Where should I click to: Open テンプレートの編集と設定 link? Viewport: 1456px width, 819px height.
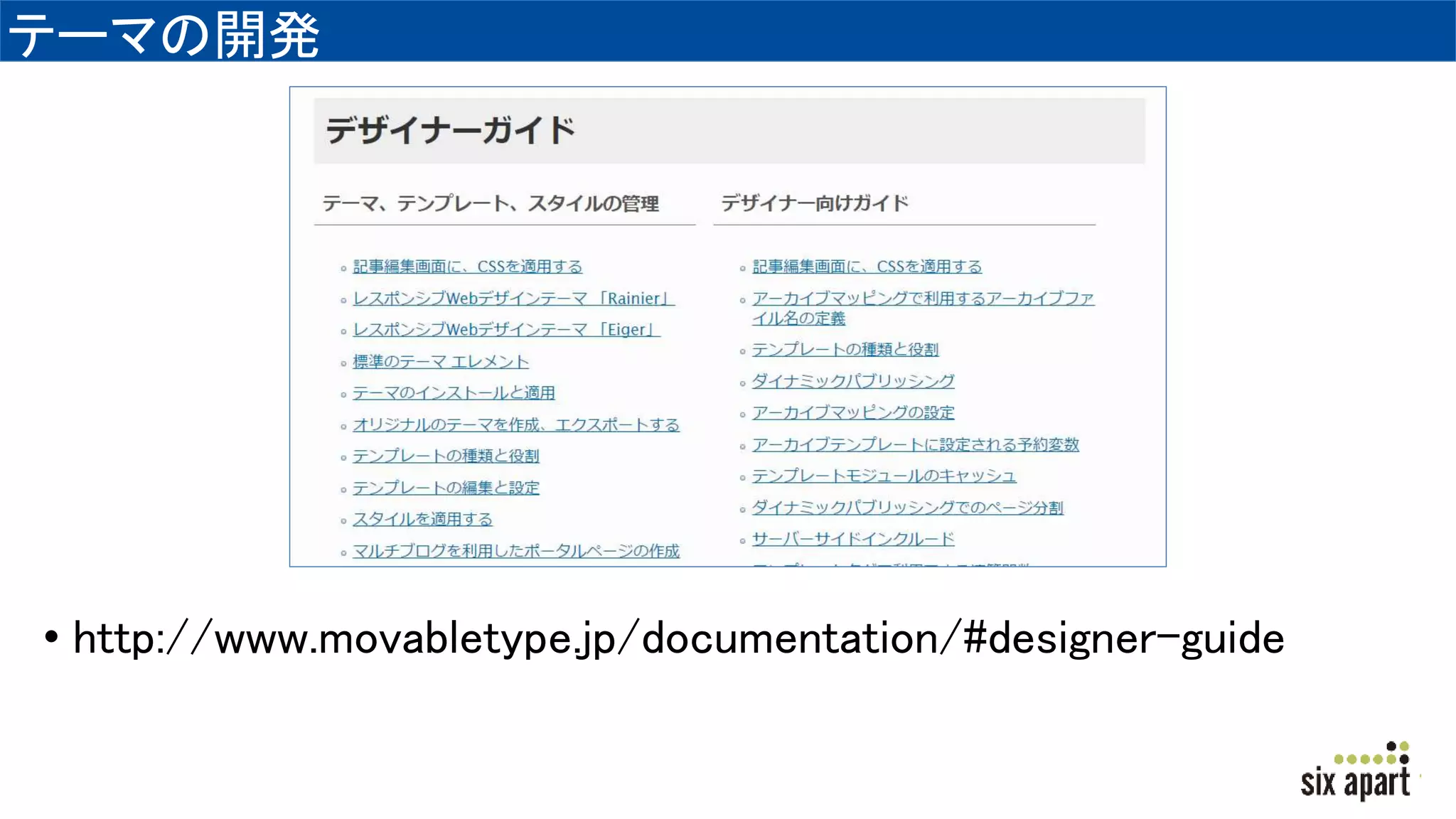pos(446,488)
